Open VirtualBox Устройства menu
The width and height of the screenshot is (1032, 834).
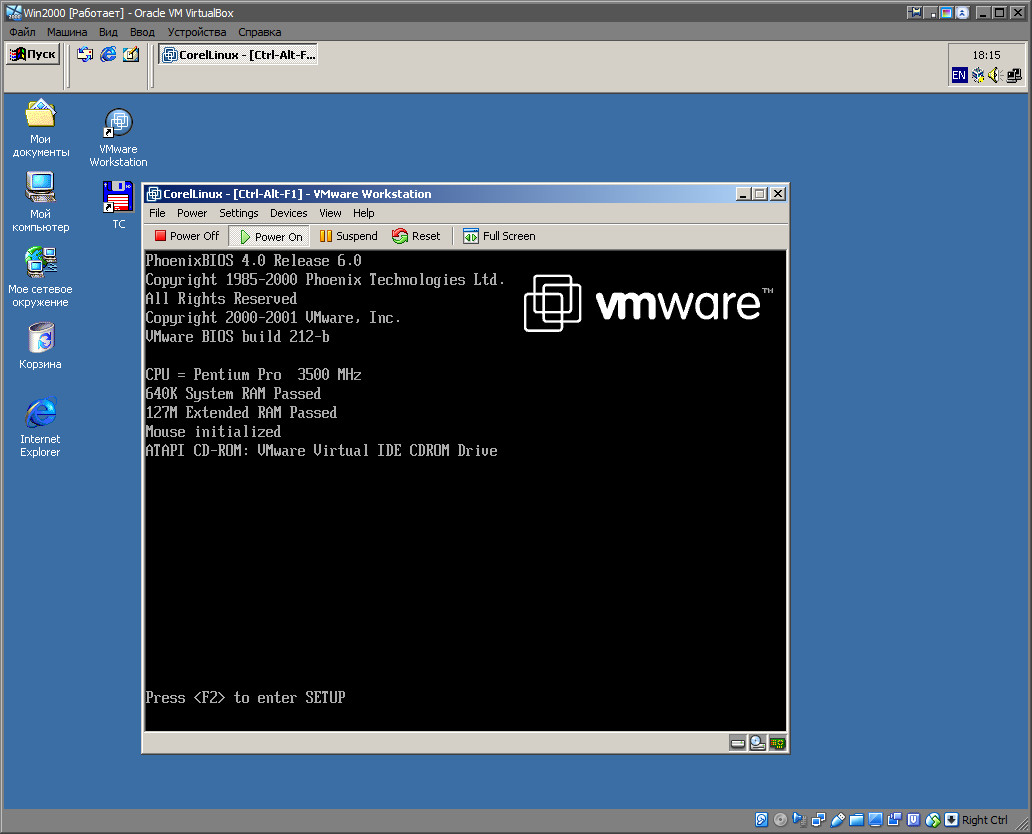[197, 32]
